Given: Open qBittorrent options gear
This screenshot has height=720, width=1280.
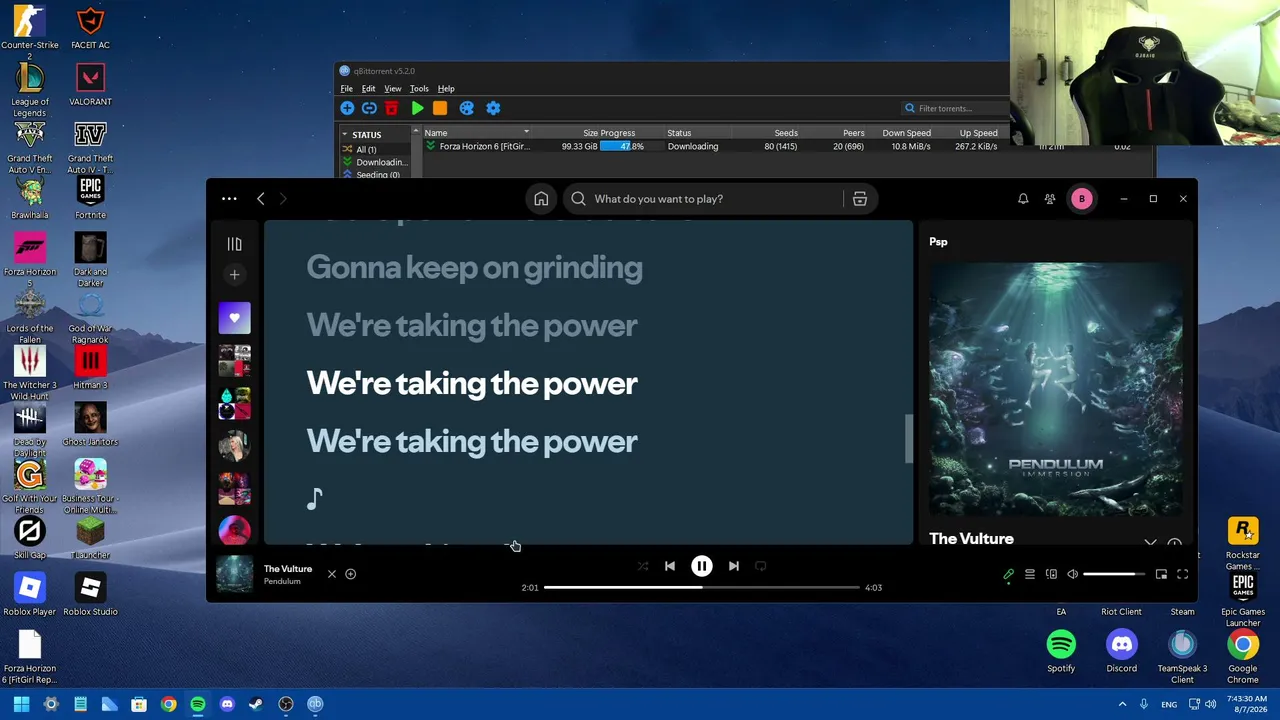Looking at the screenshot, I should click(x=493, y=108).
